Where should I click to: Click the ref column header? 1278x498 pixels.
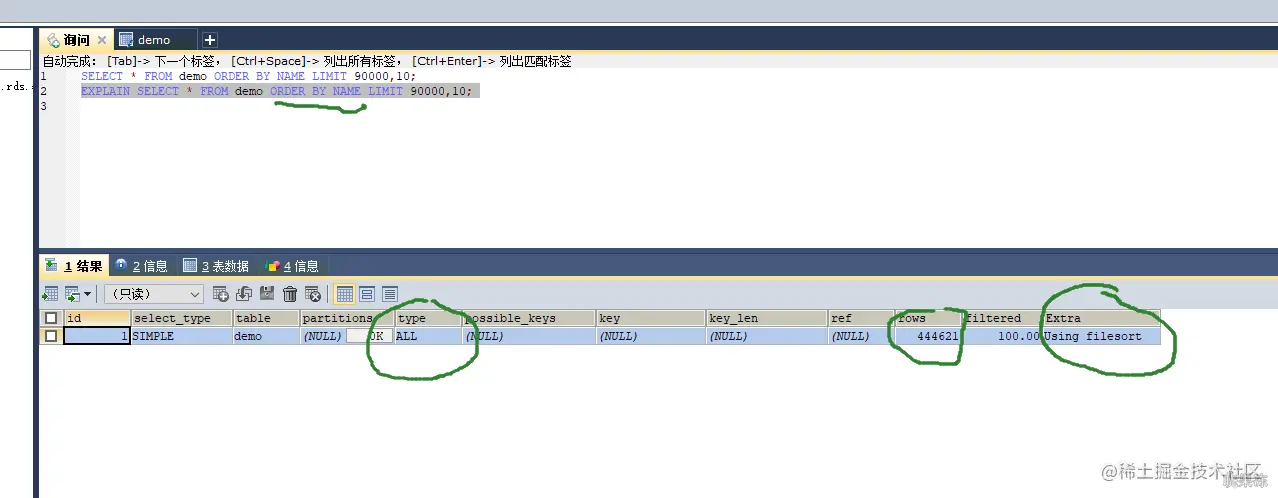pos(861,318)
